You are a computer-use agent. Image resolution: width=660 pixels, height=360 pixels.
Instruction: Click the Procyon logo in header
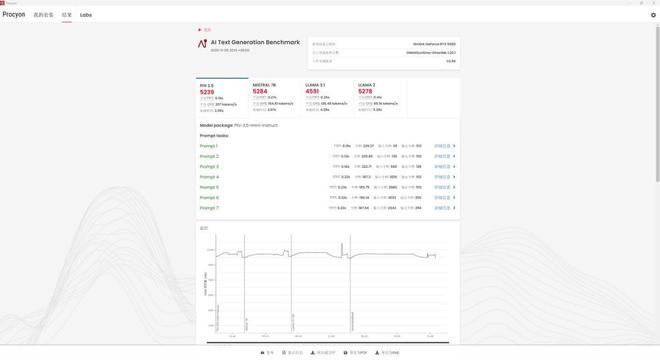14,14
